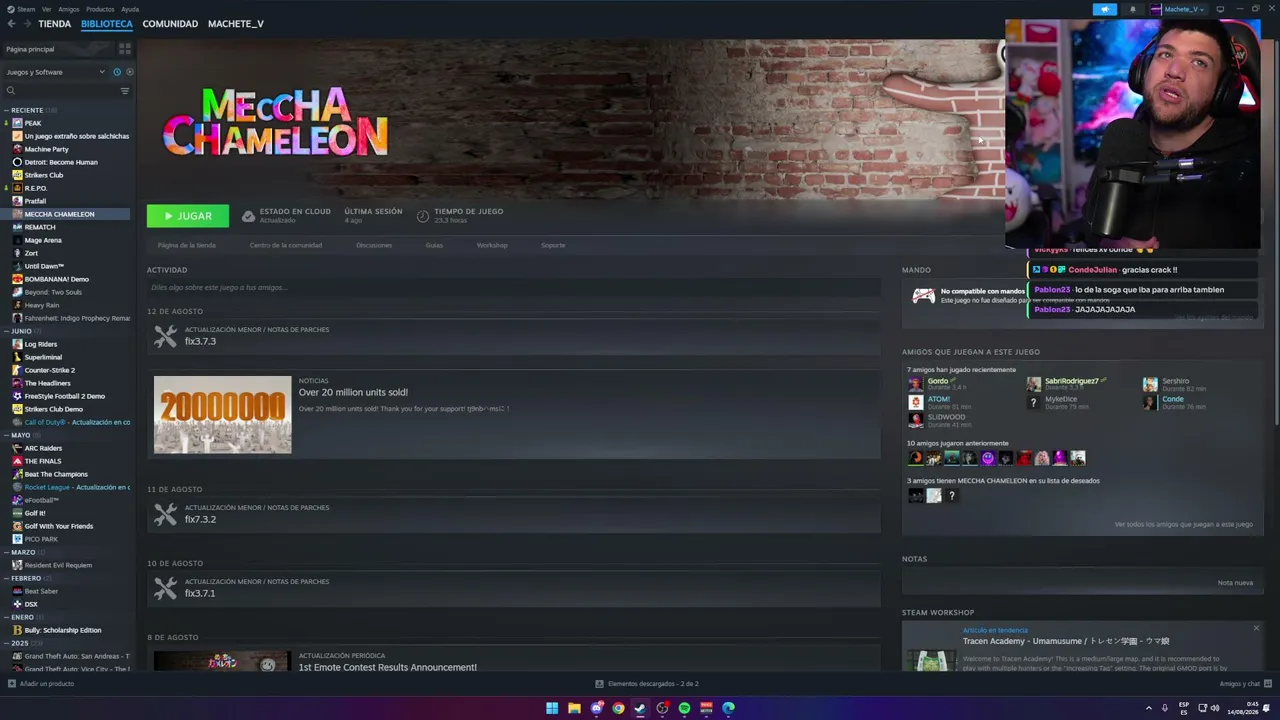Open the 20000000 news thumbnail
Image resolution: width=1280 pixels, height=720 pixels.
tap(223, 415)
